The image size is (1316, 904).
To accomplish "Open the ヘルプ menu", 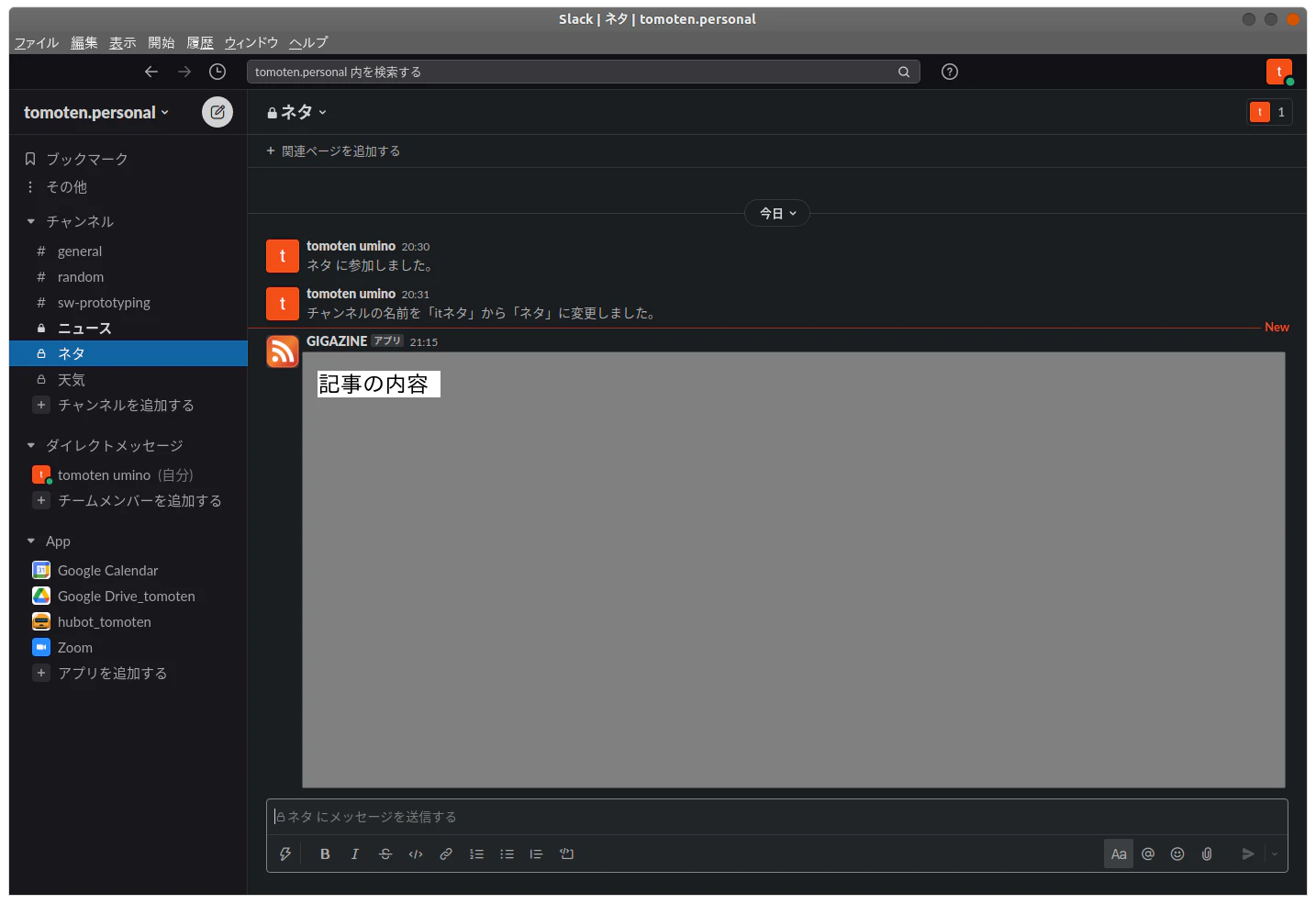I will (x=308, y=42).
